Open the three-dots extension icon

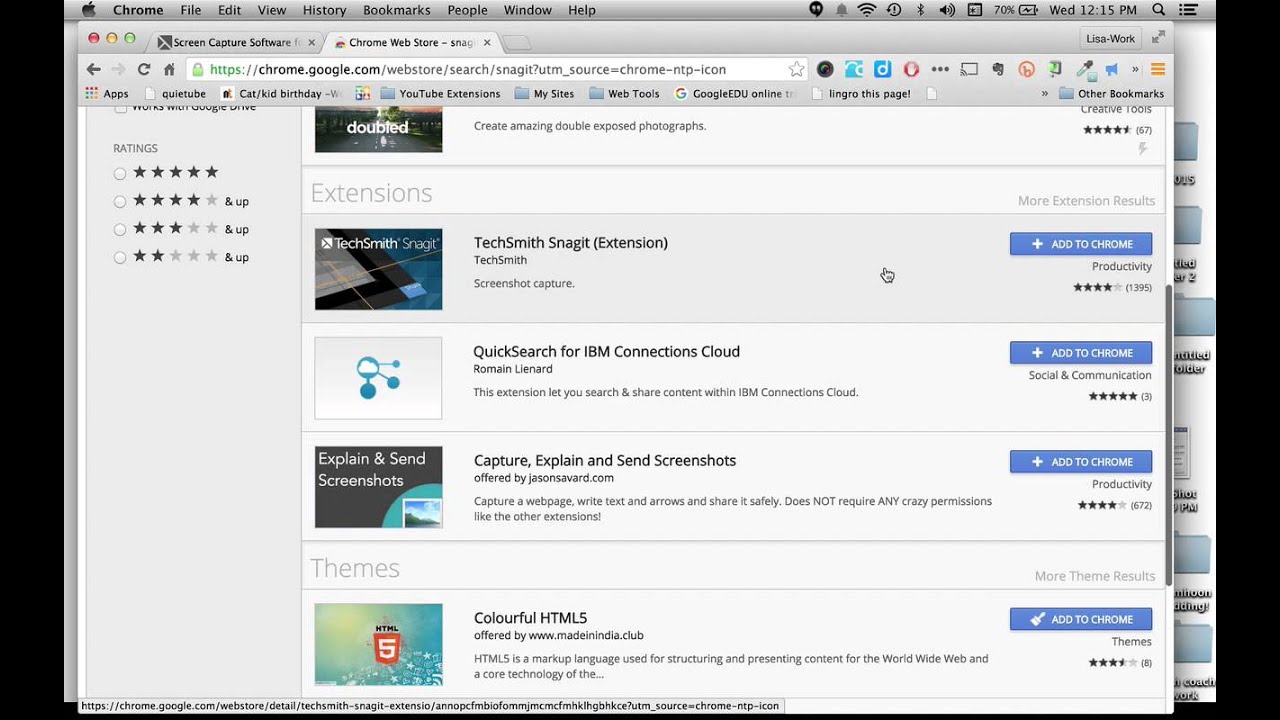click(940, 69)
